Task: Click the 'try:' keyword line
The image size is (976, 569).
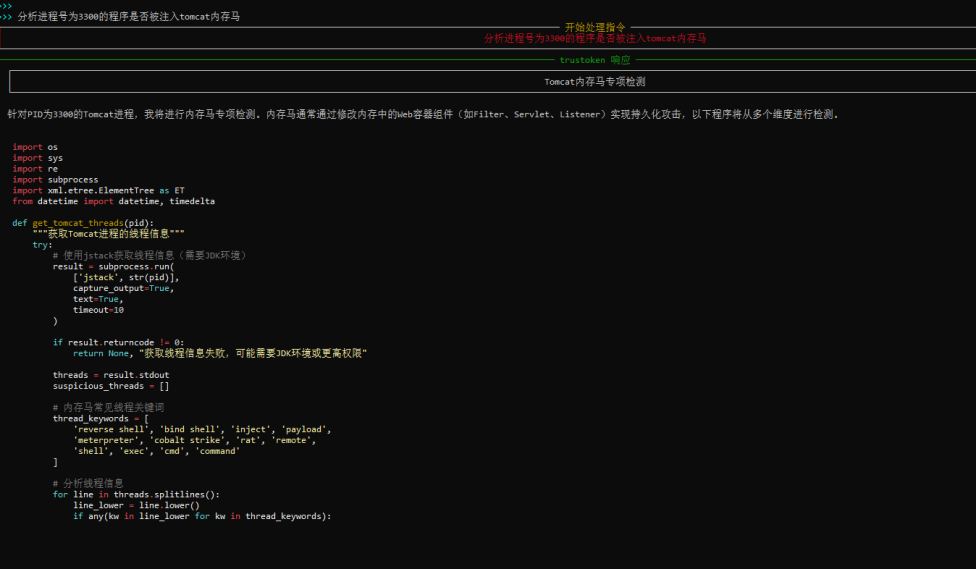Action: point(42,245)
